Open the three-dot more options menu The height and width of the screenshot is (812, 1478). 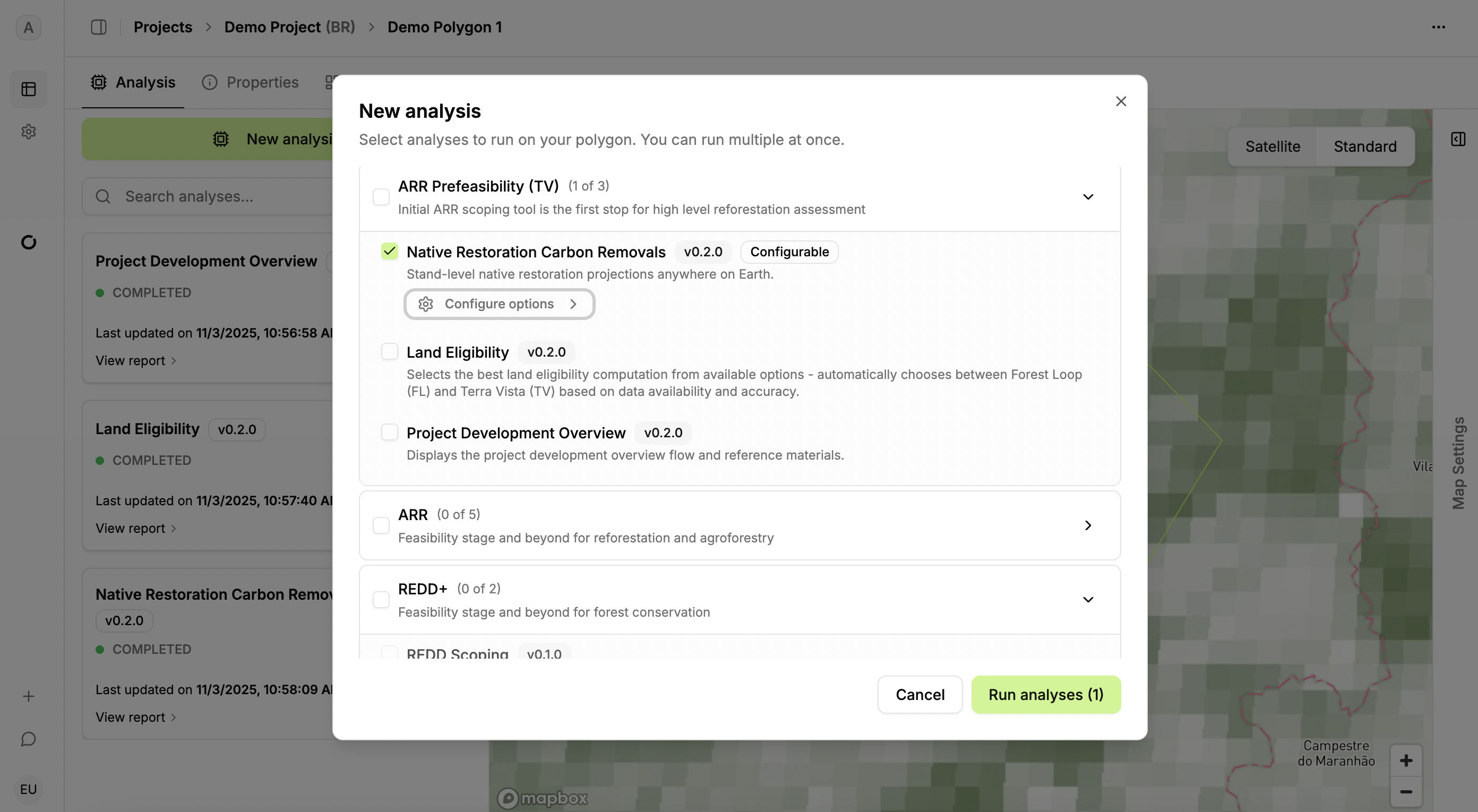(x=1438, y=27)
